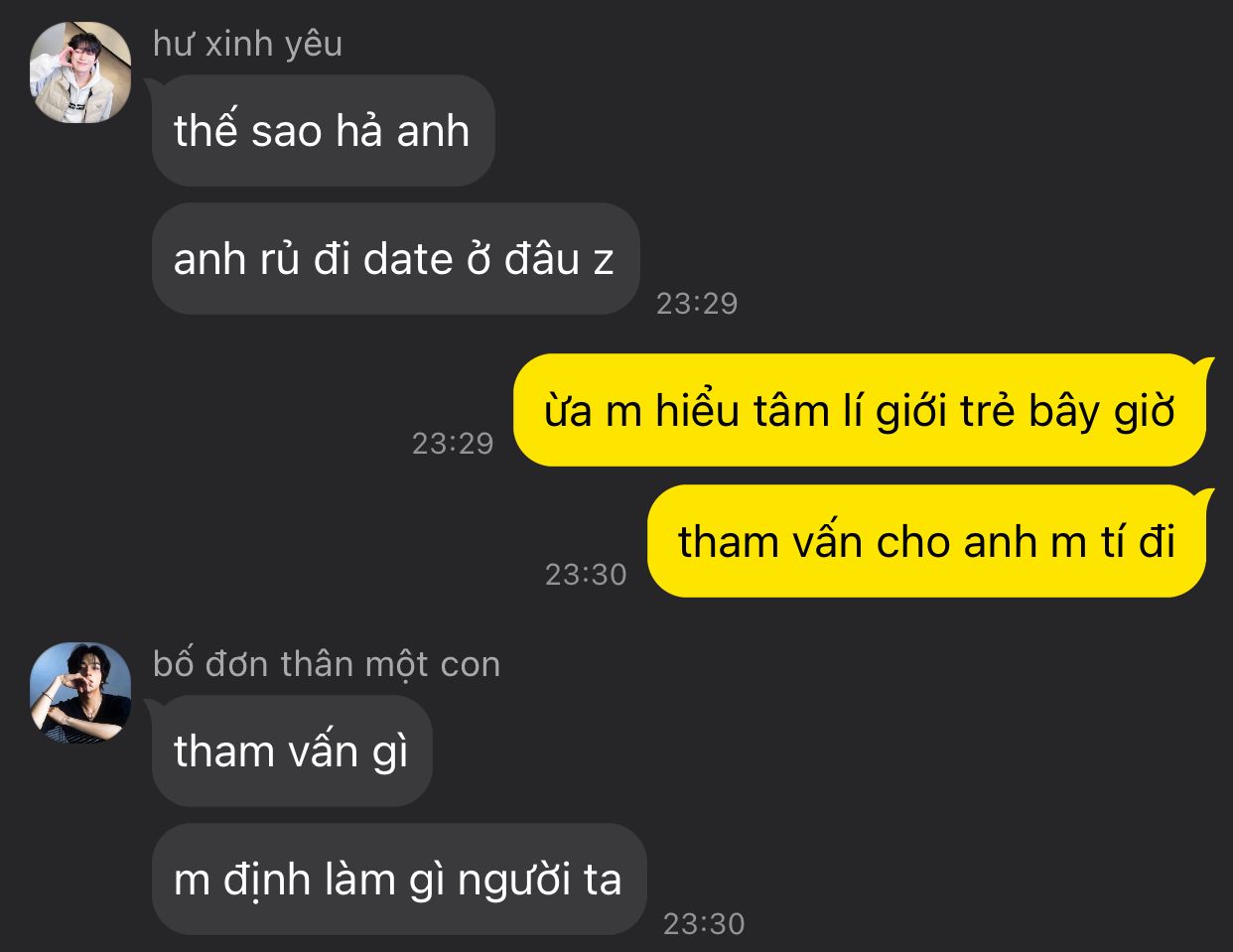Open the avatar of hư xinh yêu

pos(80,72)
